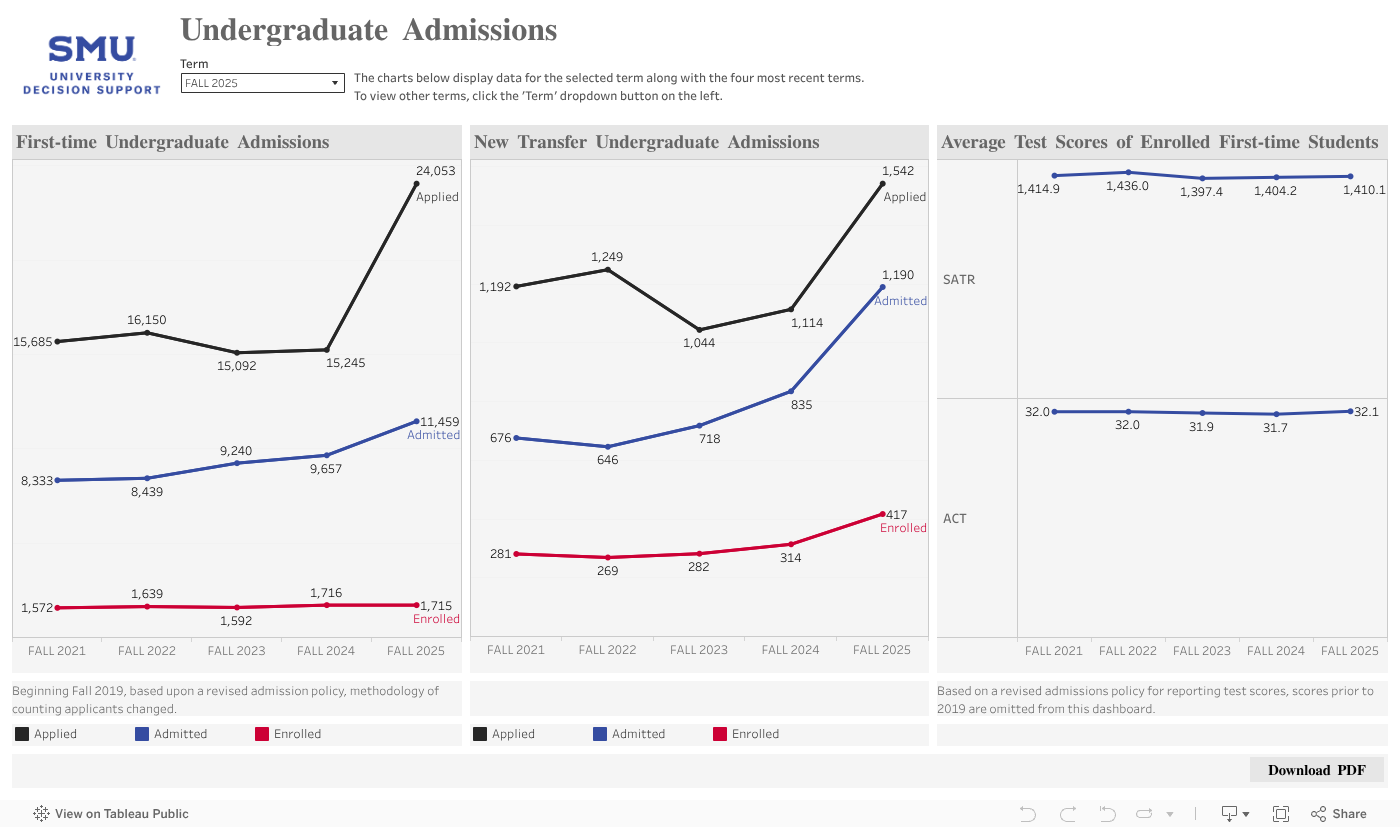Click the Tableau Public snowflake icon
Image resolution: width=1400 pixels, height=827 pixels.
click(40, 813)
